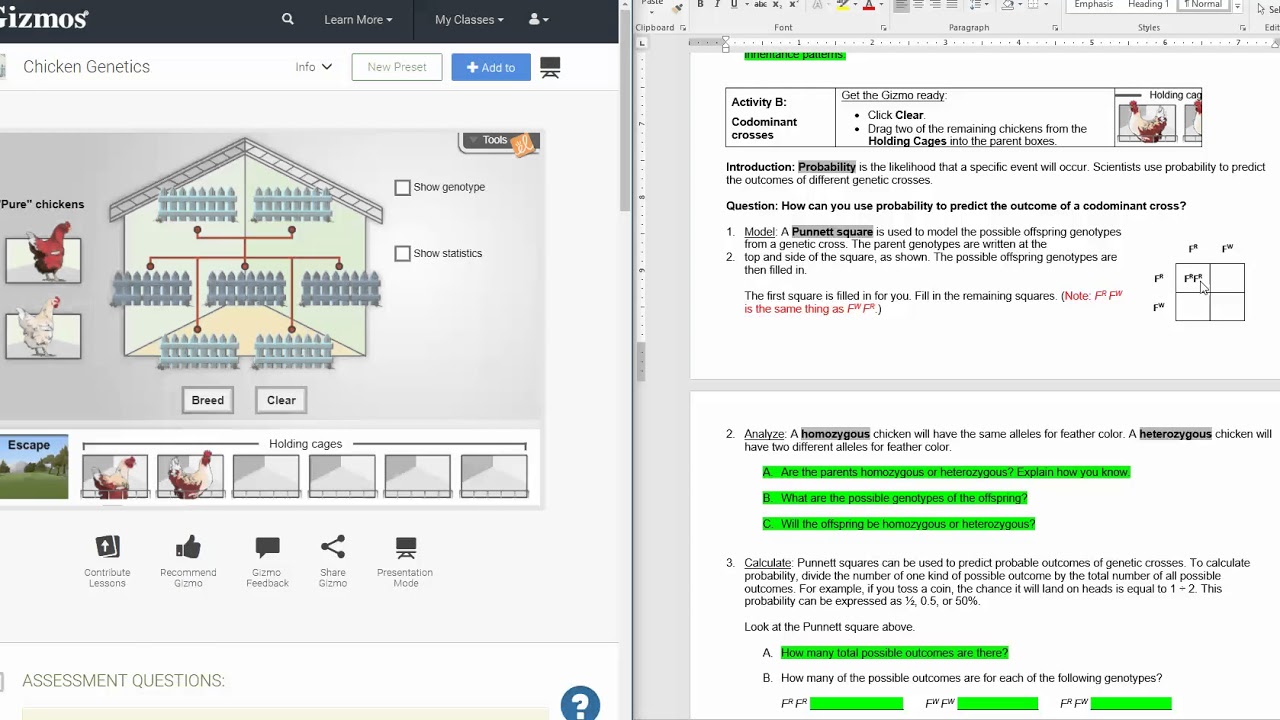The width and height of the screenshot is (1280, 720).
Task: Apply strikethrough formatting in Word
Action: click(x=760, y=4)
